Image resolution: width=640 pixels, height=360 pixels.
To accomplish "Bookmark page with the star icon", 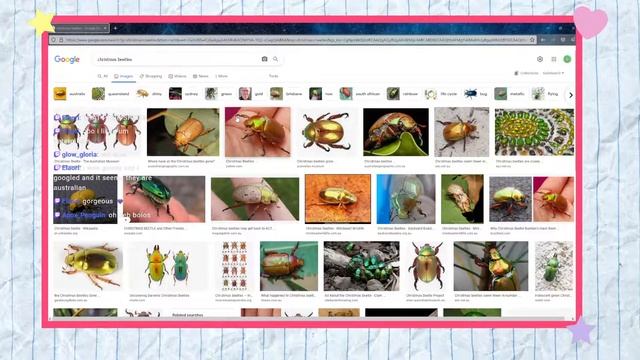I will coord(532,40).
